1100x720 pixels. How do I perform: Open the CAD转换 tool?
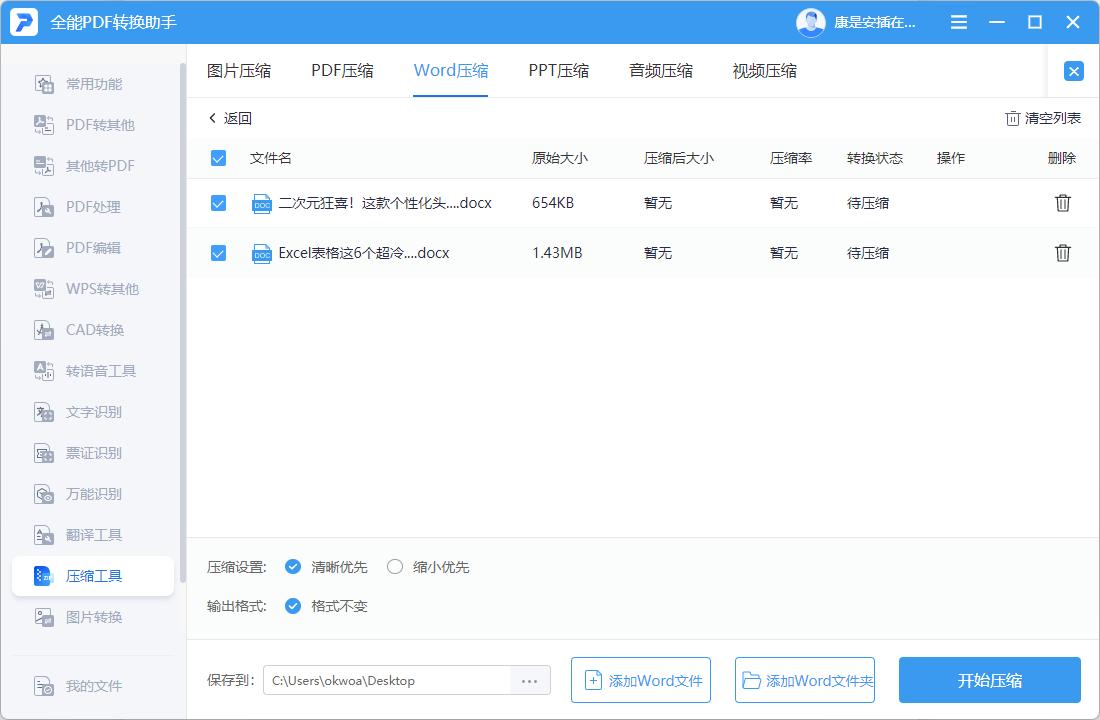tap(85, 329)
